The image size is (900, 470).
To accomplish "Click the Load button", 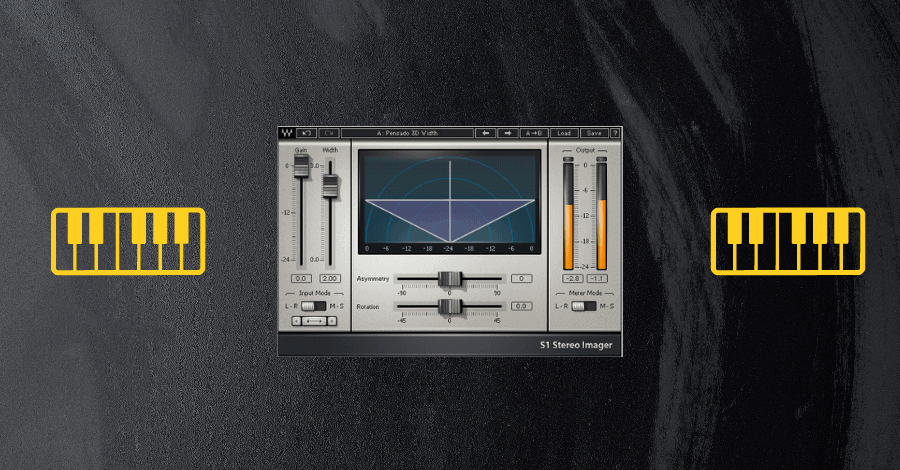I will point(564,133).
